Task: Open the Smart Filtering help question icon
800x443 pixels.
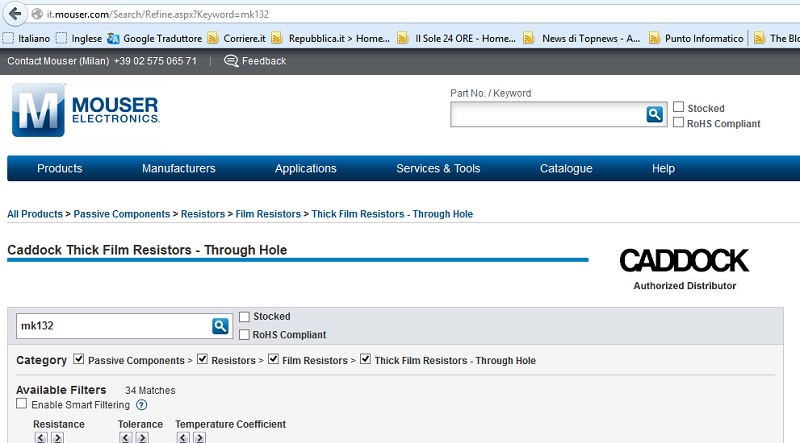Action: (141, 405)
